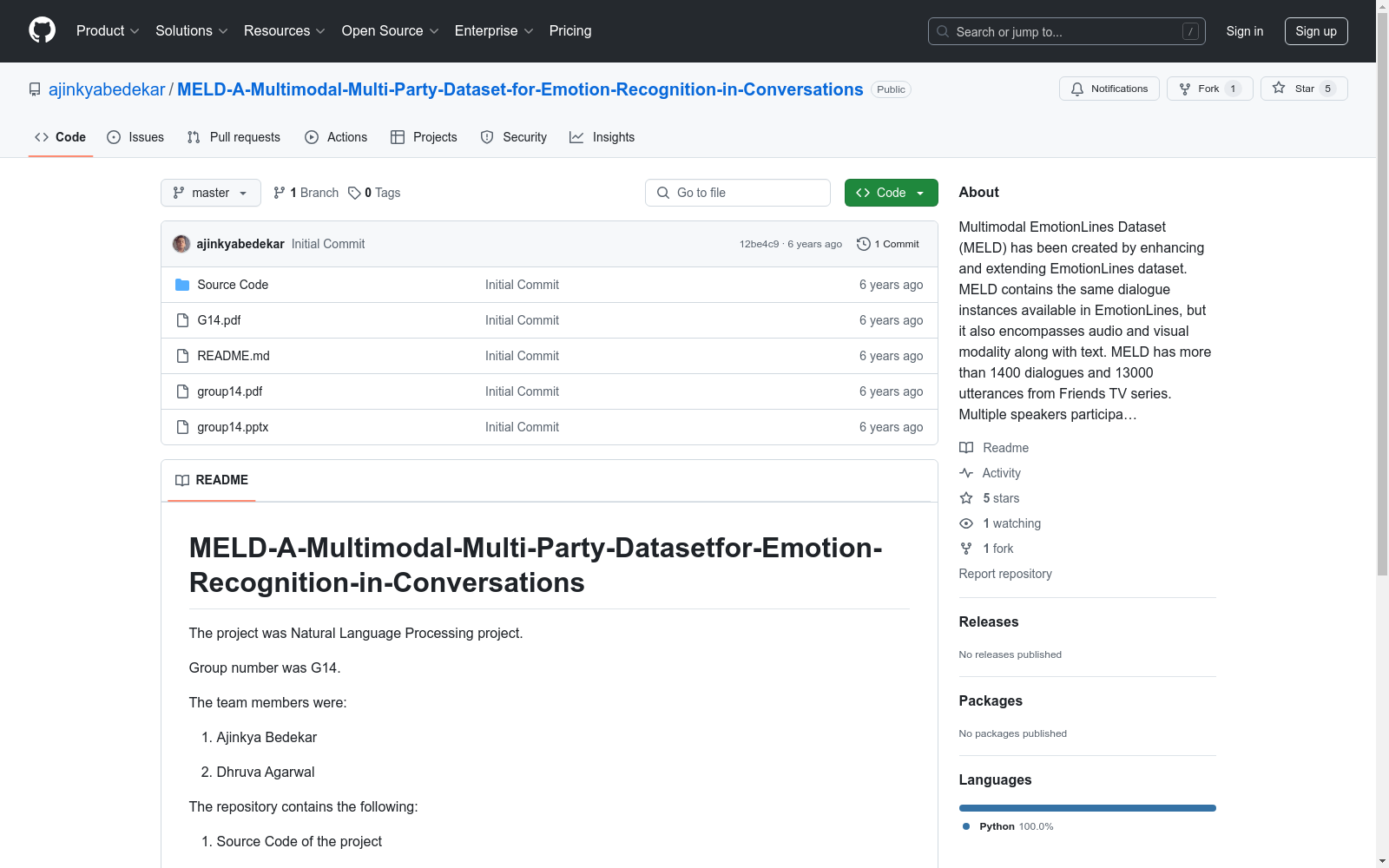This screenshot has width=1389, height=868.
Task: Open the MELD repository name link
Action: [520, 89]
